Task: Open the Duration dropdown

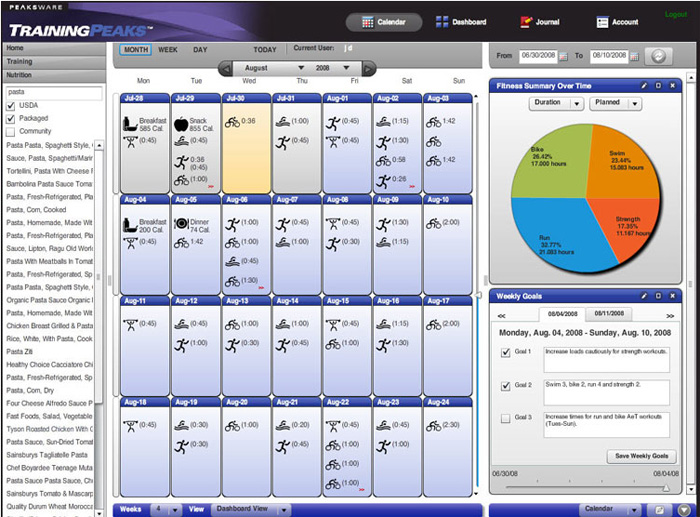Action: tap(555, 103)
